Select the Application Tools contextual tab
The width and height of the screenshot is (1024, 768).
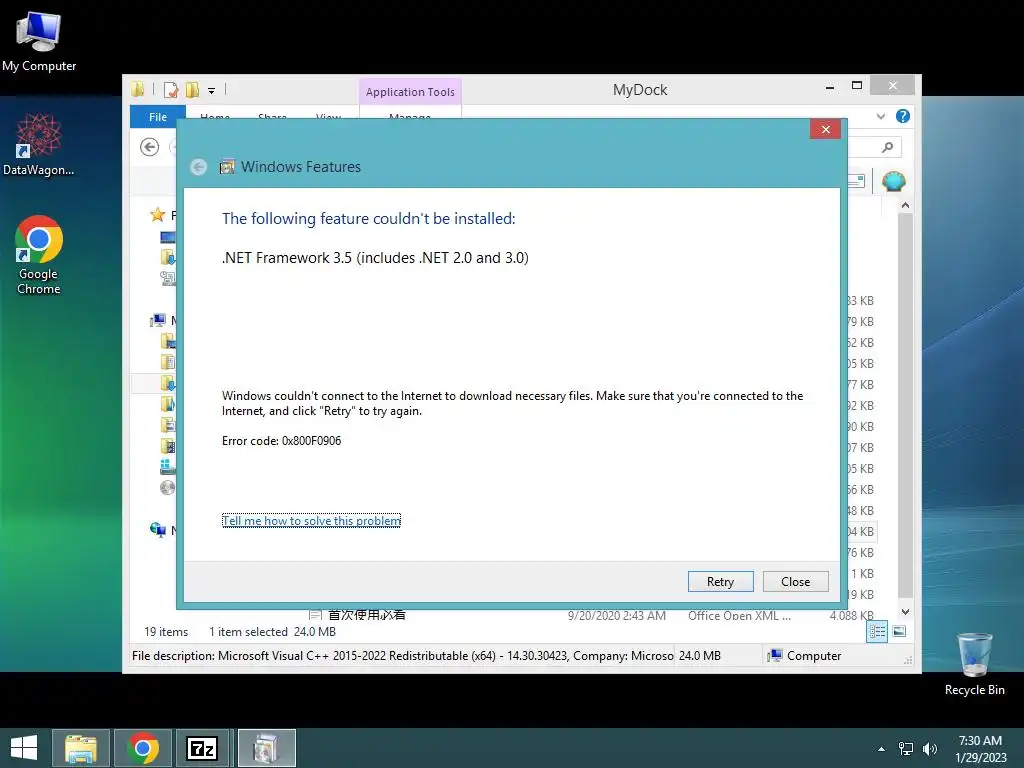(x=410, y=92)
